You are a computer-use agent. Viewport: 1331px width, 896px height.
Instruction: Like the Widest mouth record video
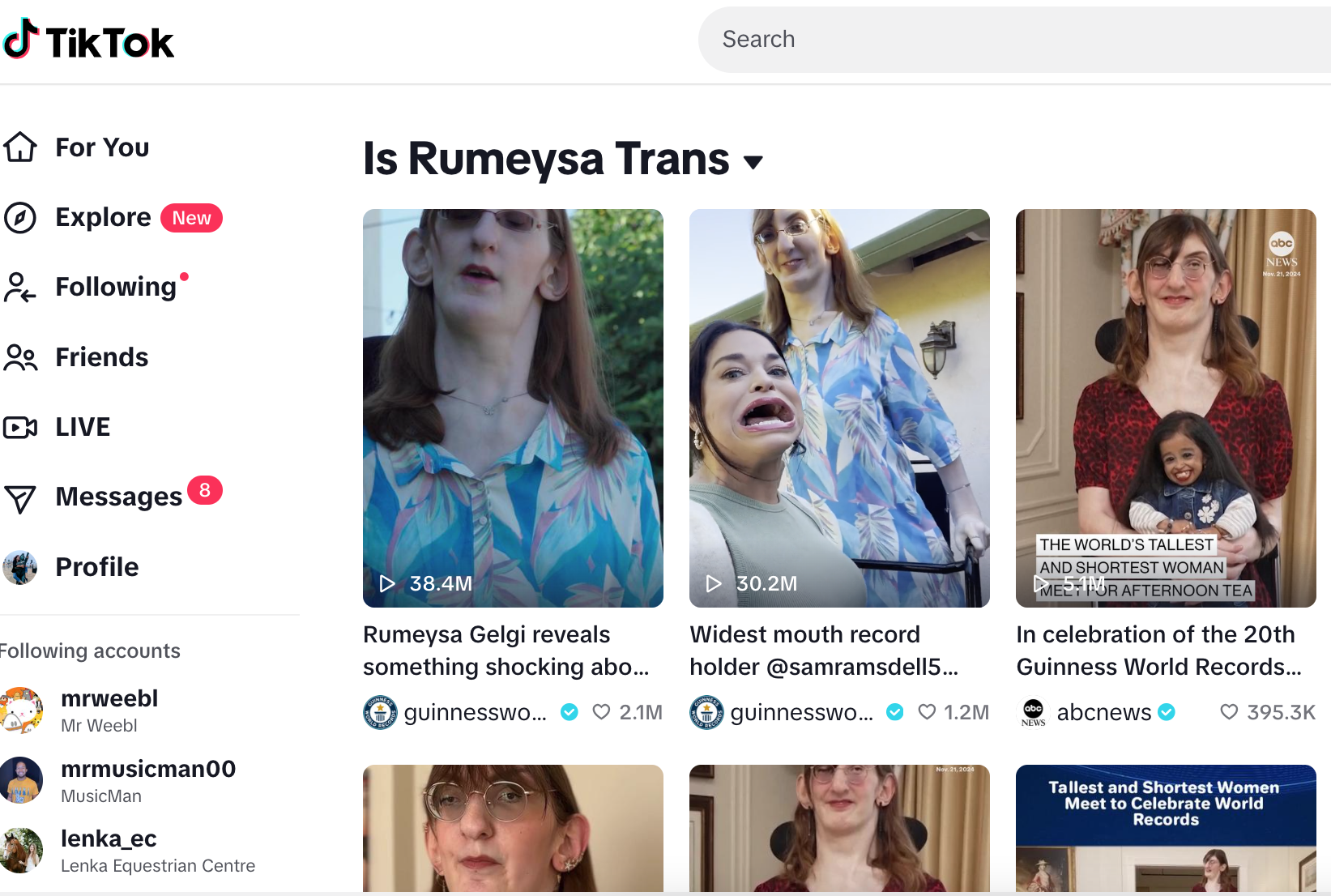point(927,712)
